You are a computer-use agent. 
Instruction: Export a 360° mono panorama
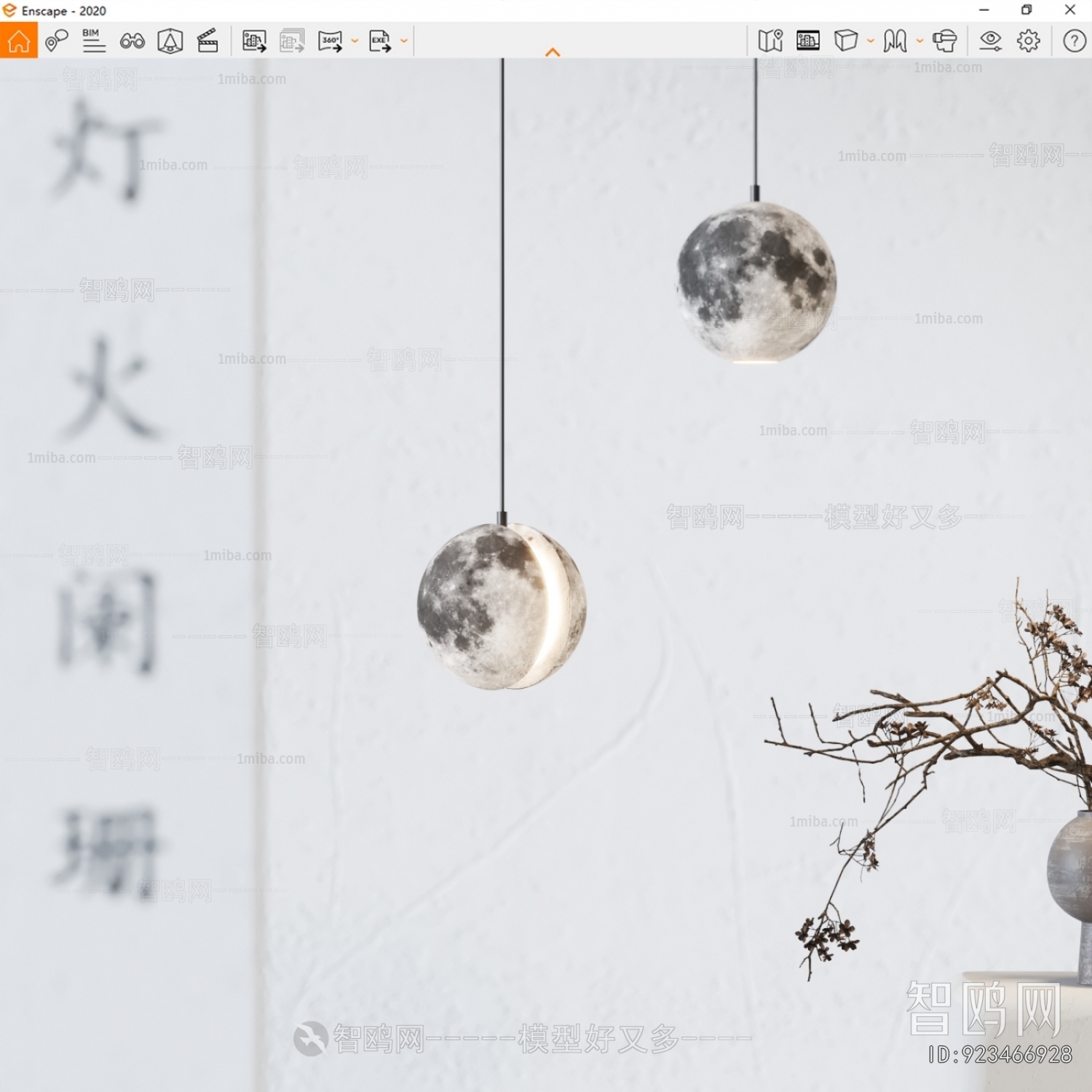(x=330, y=41)
